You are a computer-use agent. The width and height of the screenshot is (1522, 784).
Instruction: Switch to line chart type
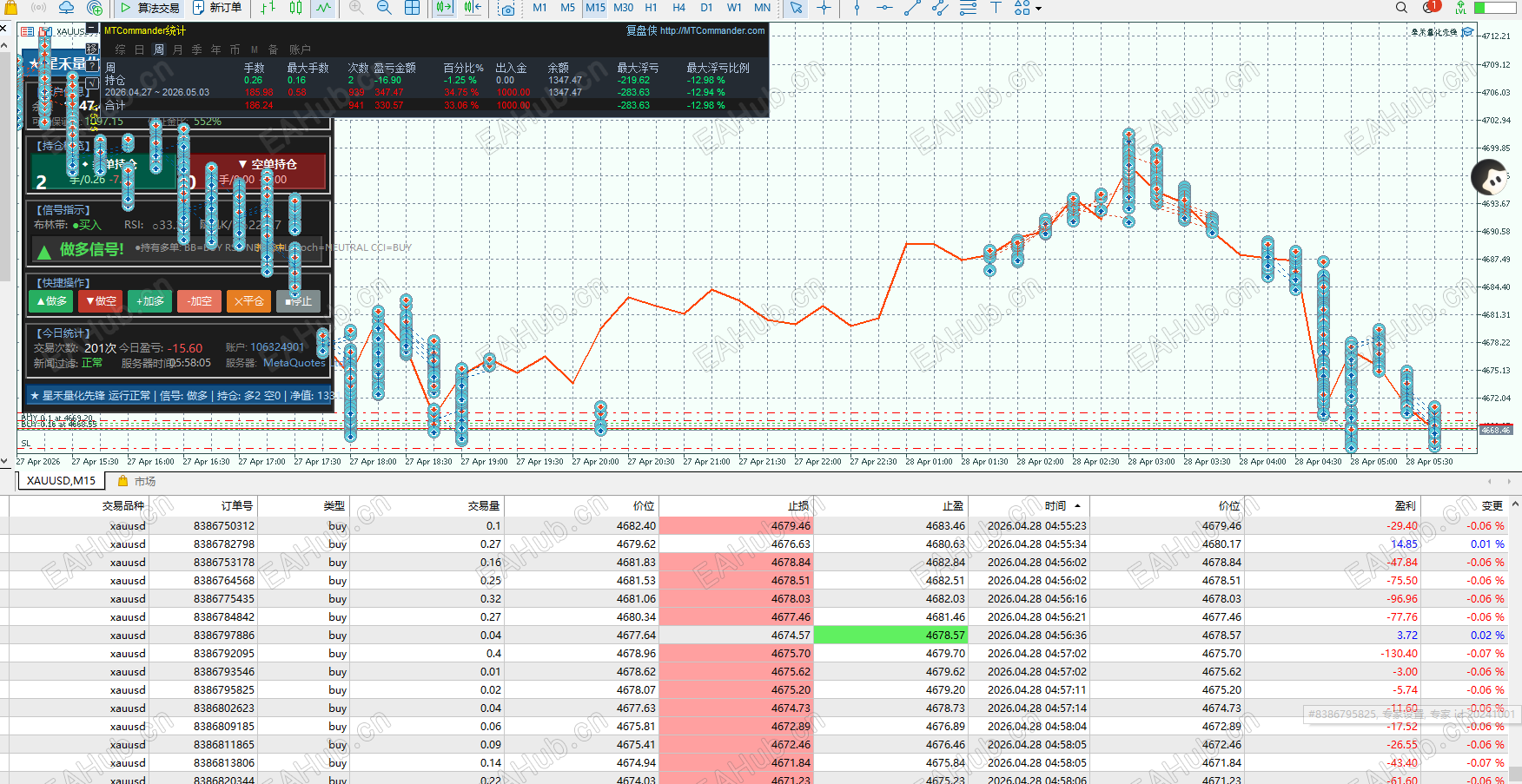tap(323, 8)
